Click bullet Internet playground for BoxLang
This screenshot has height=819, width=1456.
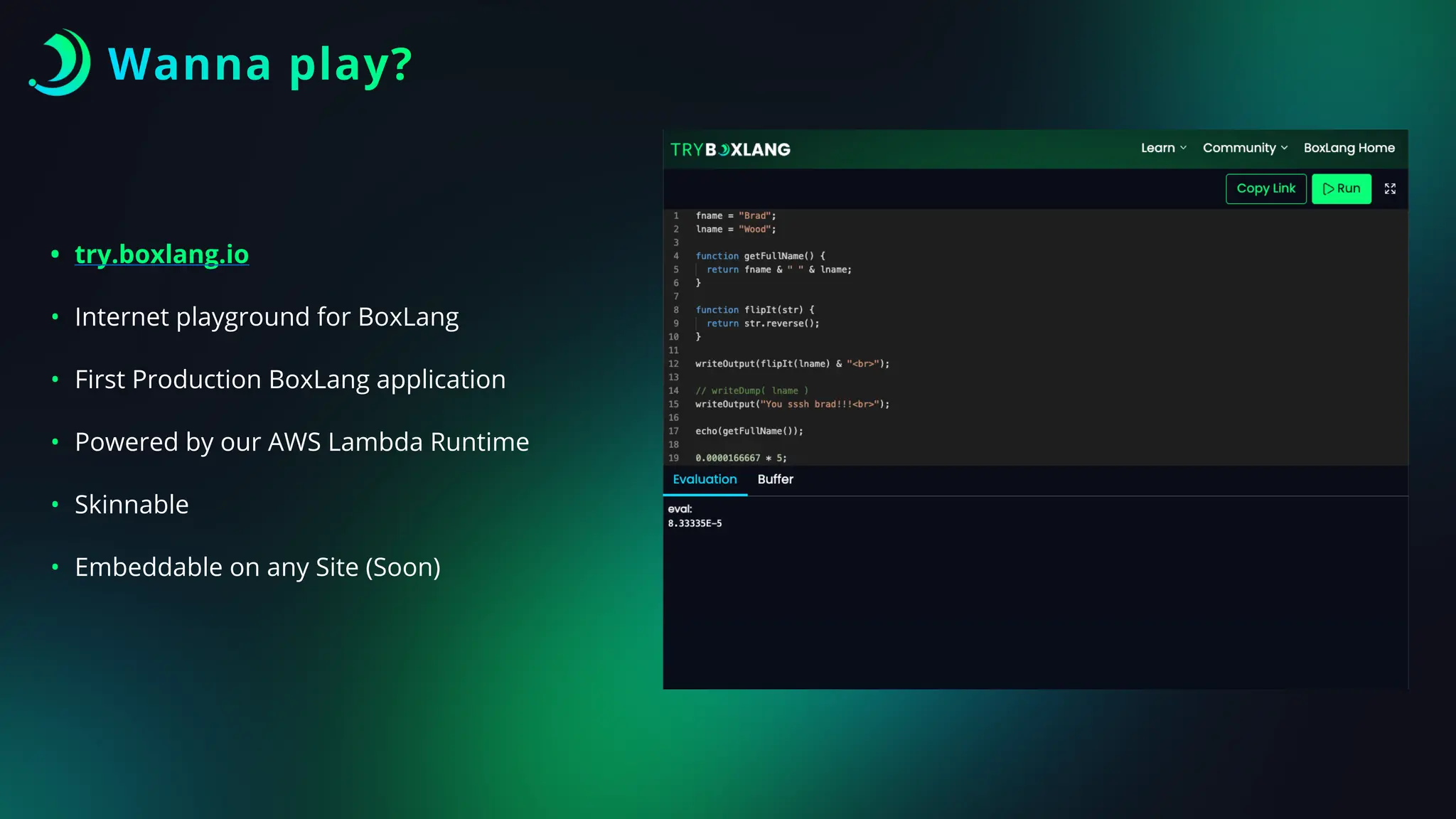(267, 317)
